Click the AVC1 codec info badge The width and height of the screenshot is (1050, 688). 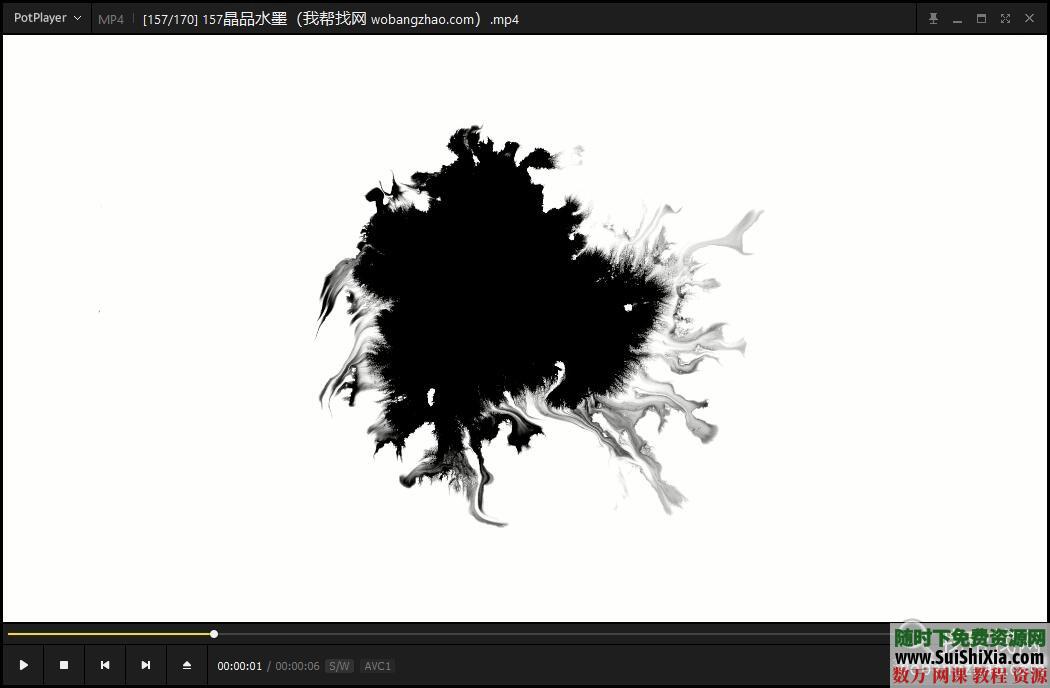[x=377, y=666]
